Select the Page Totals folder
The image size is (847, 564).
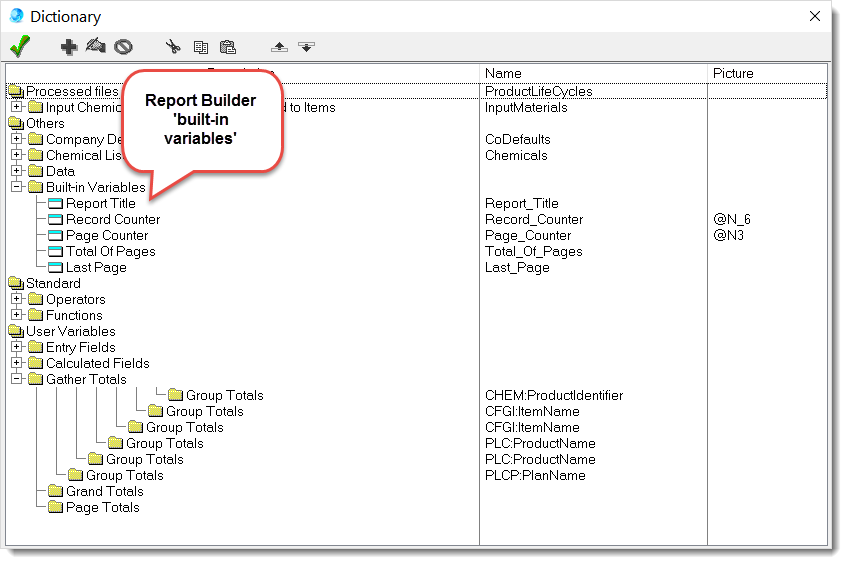(x=103, y=507)
